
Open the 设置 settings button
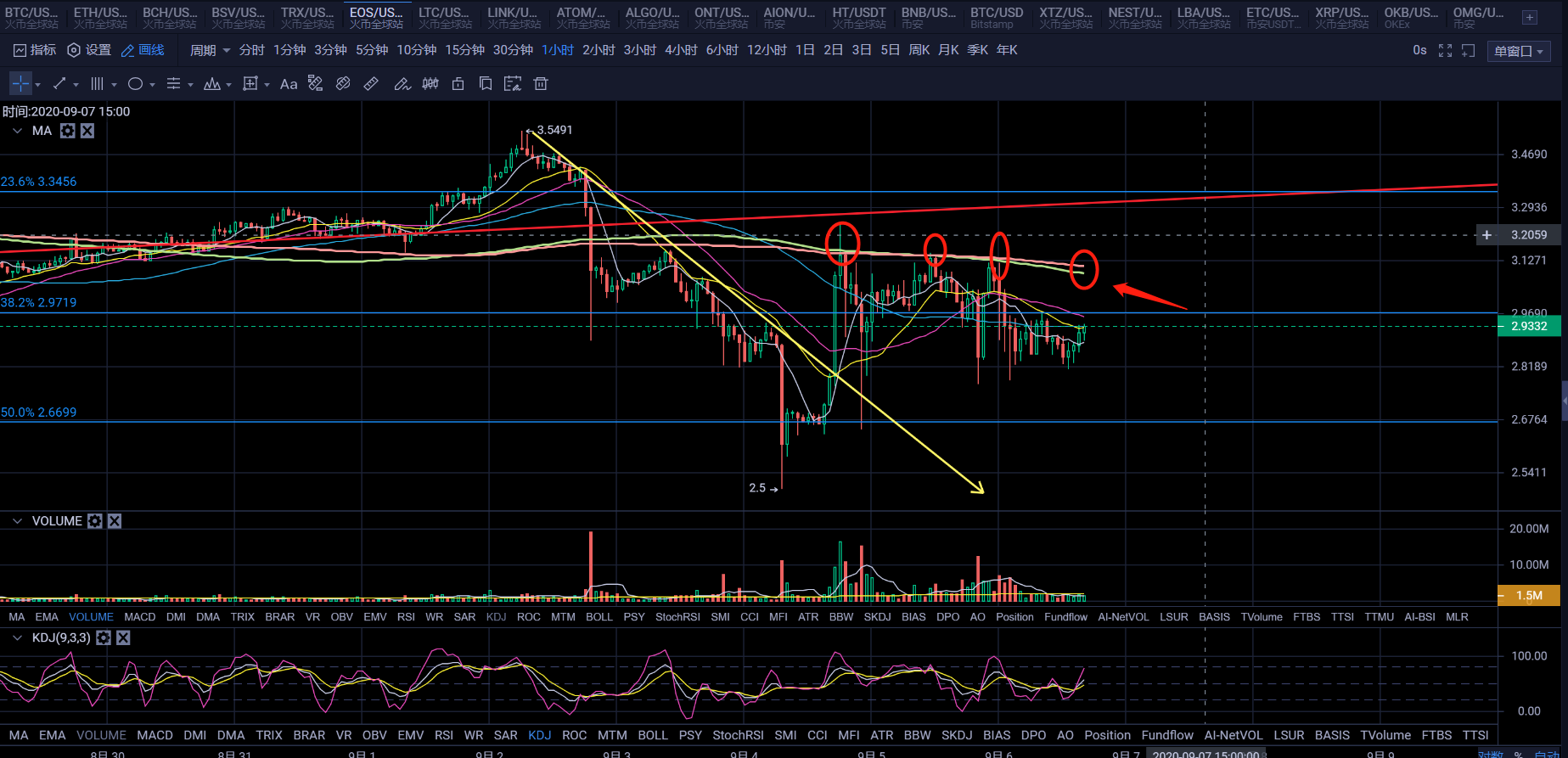pyautogui.click(x=89, y=50)
